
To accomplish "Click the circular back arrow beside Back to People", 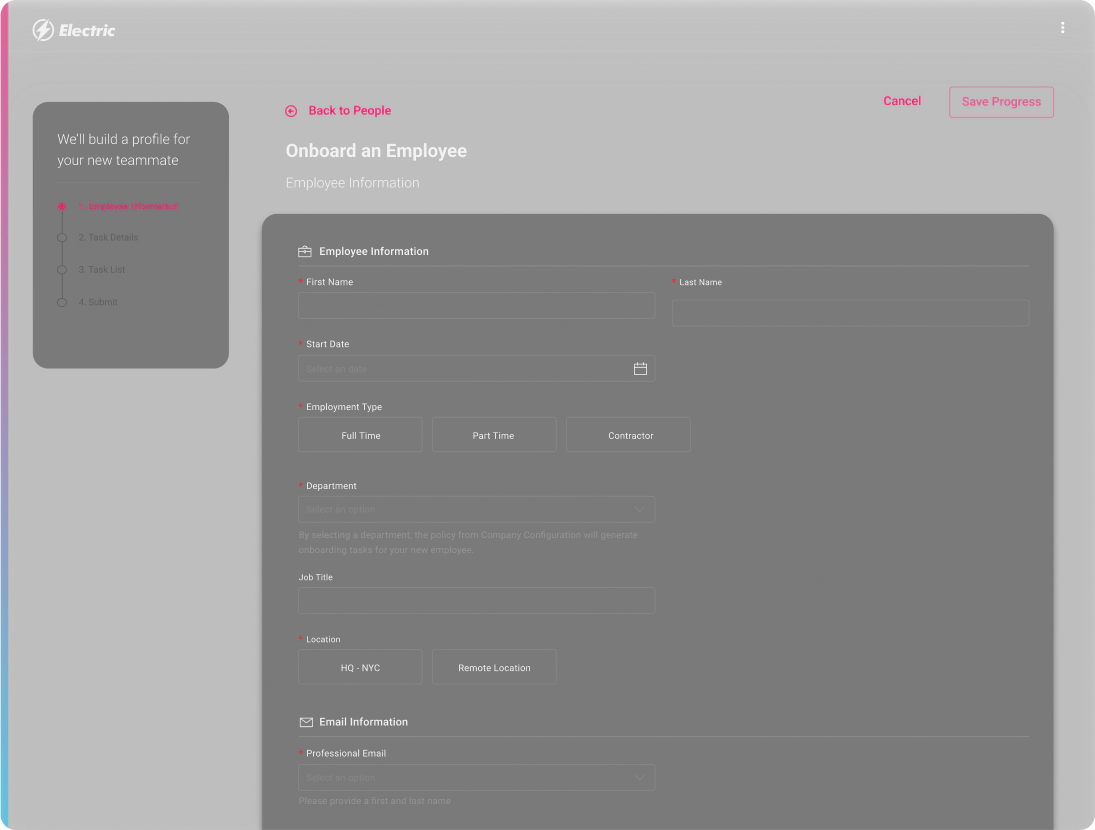I will point(291,111).
